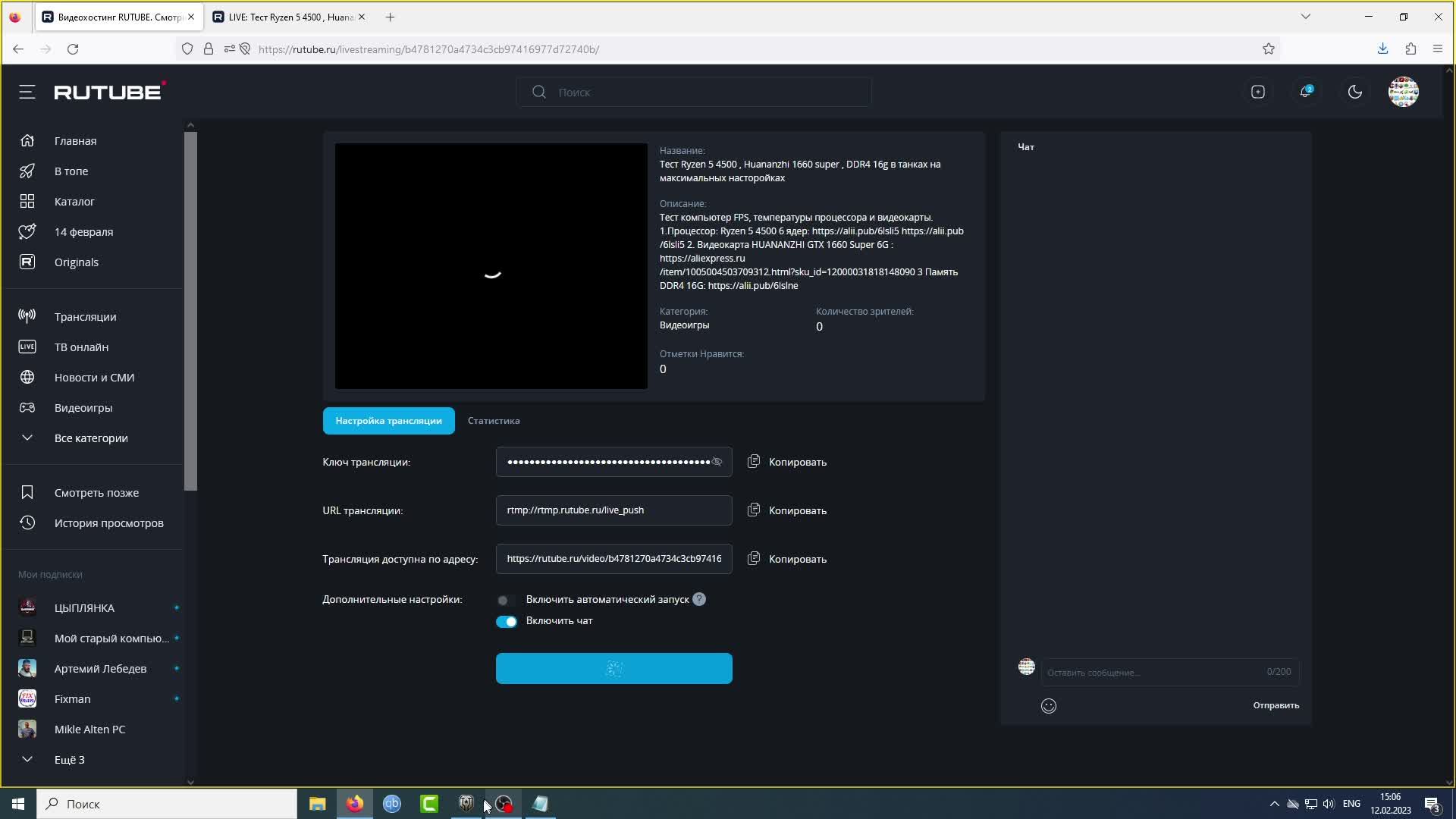Viewport: 1456px width, 819px height.
Task: Switch to the Статистика tab
Action: point(493,421)
